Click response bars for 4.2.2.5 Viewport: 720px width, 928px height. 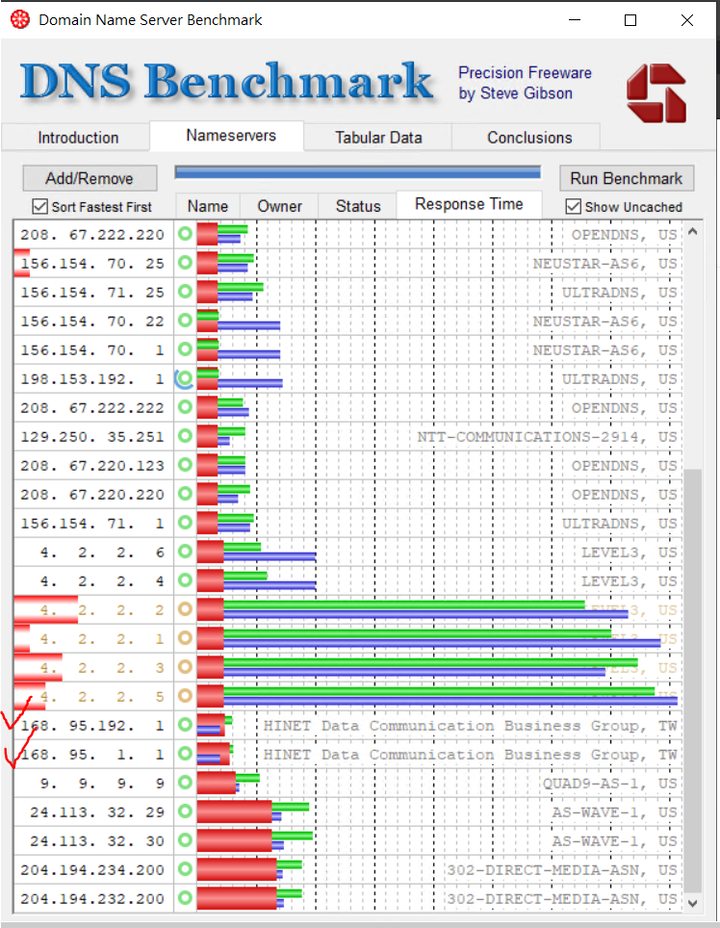[x=438, y=696]
